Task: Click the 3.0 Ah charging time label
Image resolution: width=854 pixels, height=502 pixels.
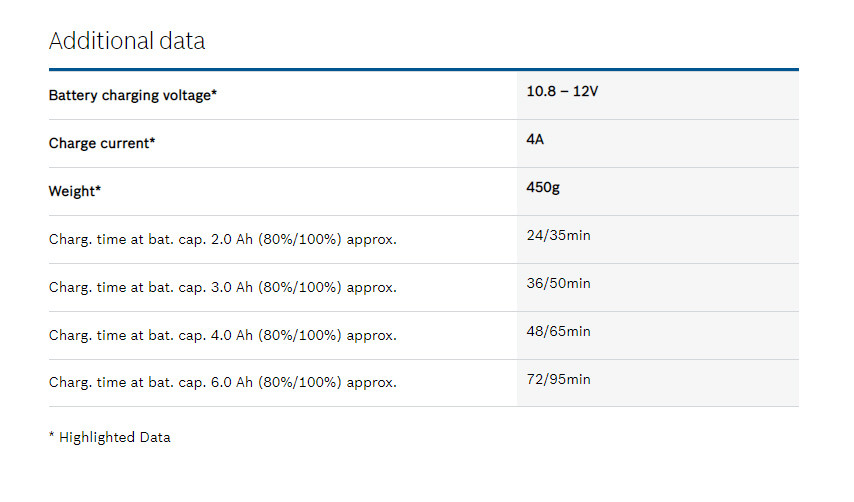Action: point(222,288)
